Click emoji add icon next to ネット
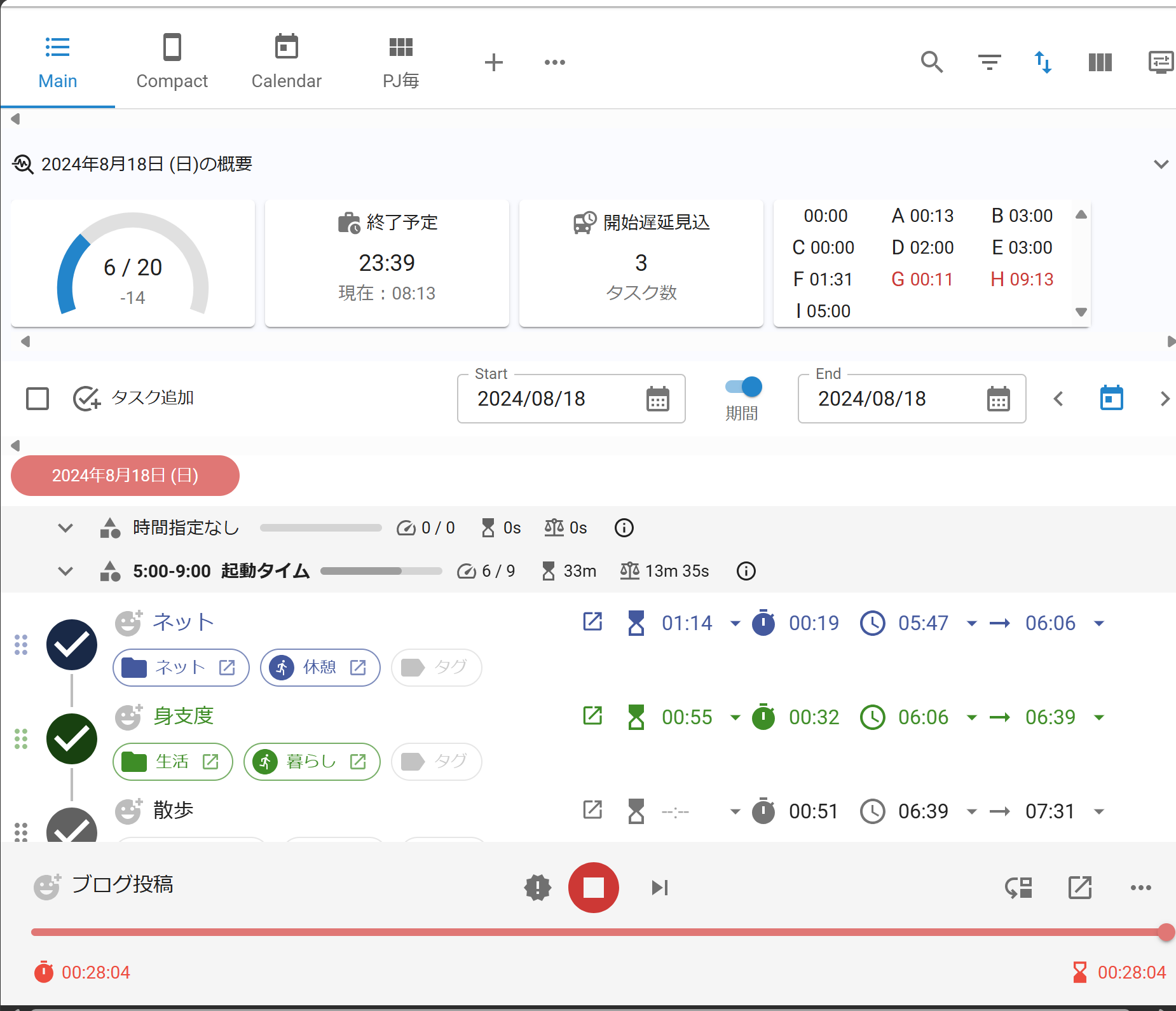1176x1011 pixels. click(128, 623)
